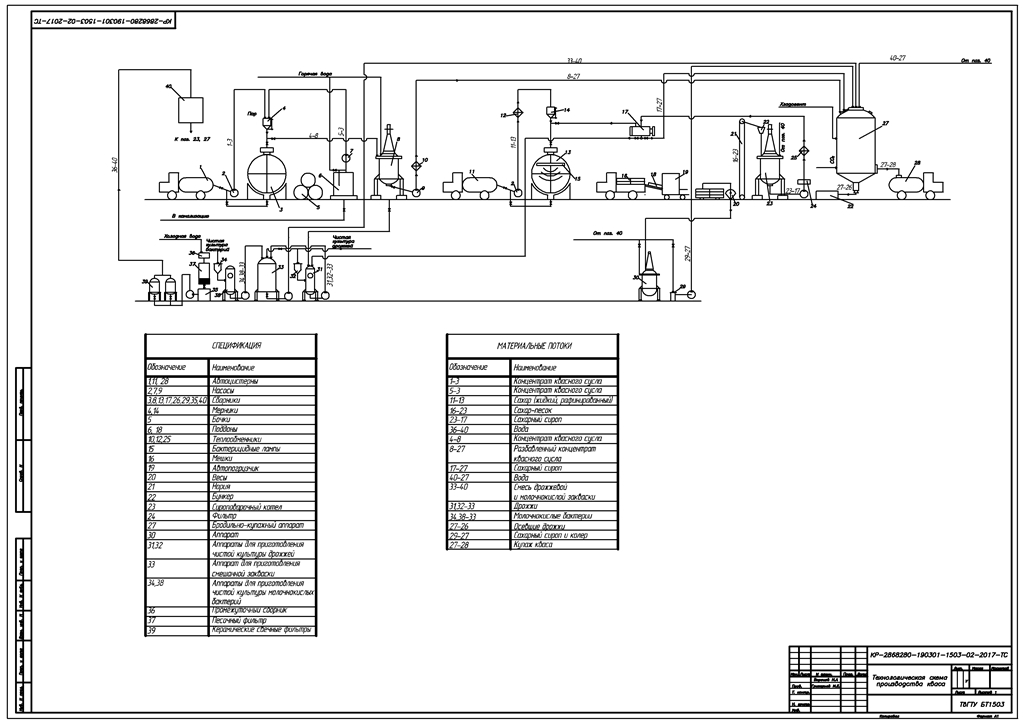Click the square box labeled 40

[190, 108]
